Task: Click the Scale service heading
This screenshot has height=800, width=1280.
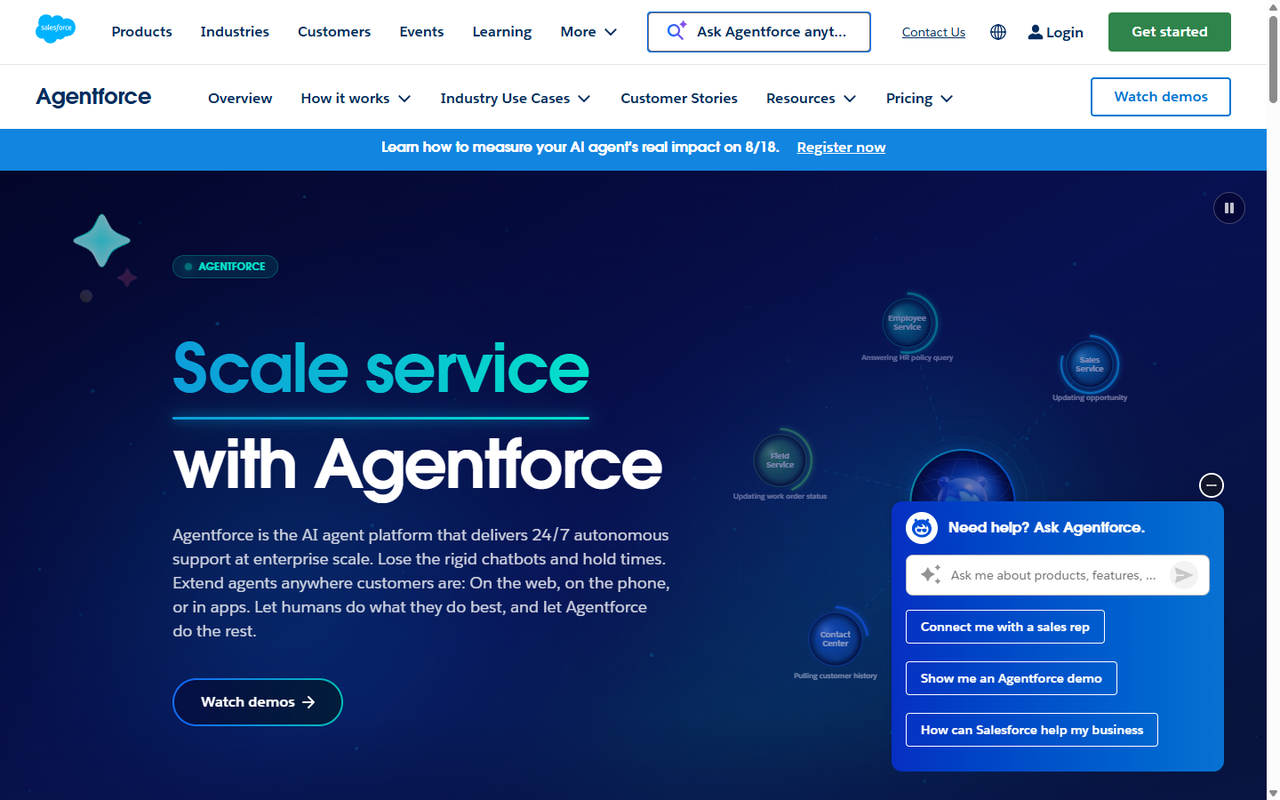Action: tap(381, 368)
